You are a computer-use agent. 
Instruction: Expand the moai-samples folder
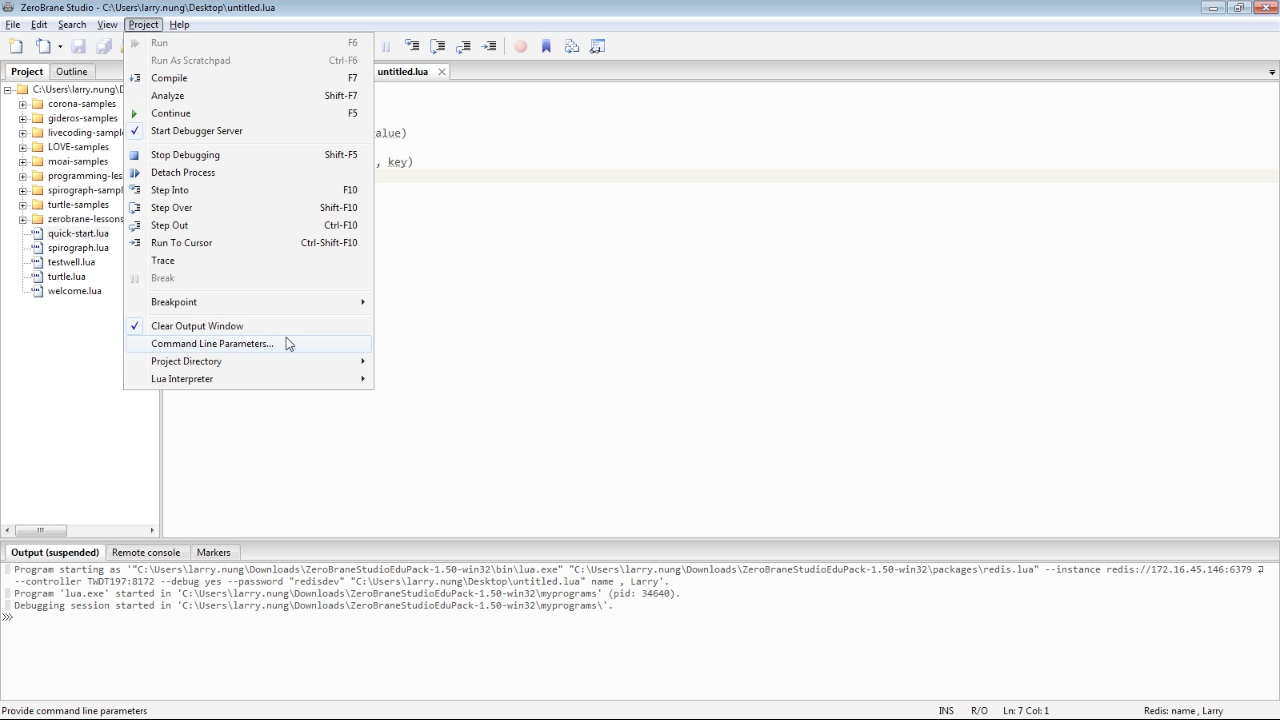pos(23,162)
